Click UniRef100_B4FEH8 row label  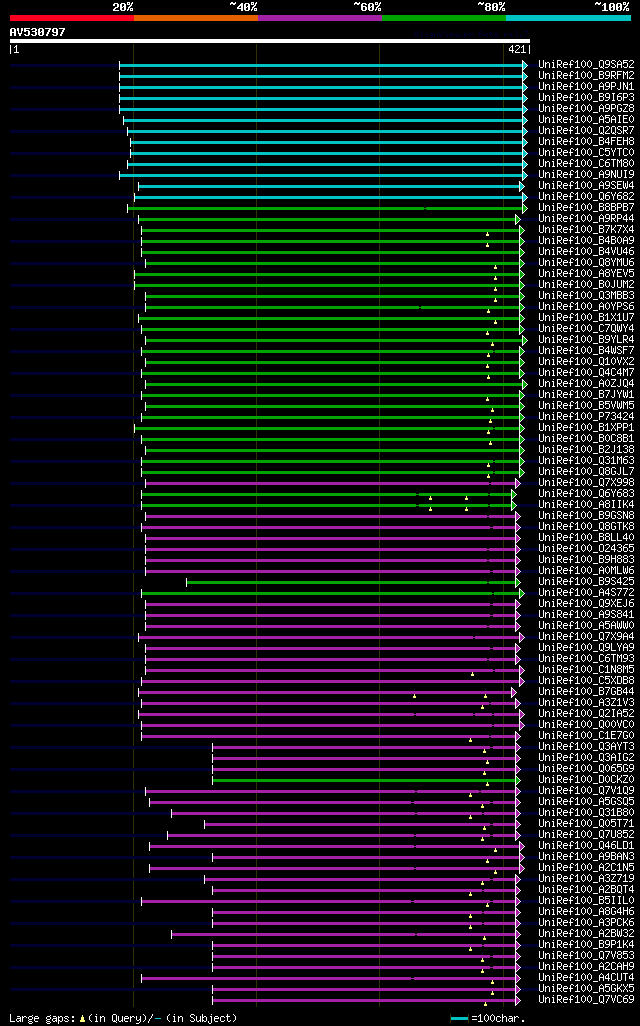[586, 141]
